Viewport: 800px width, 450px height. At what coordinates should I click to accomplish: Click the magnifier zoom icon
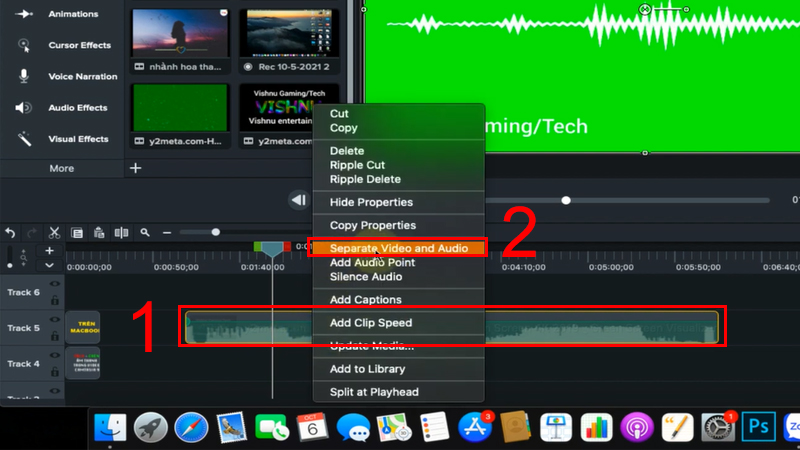(x=145, y=233)
